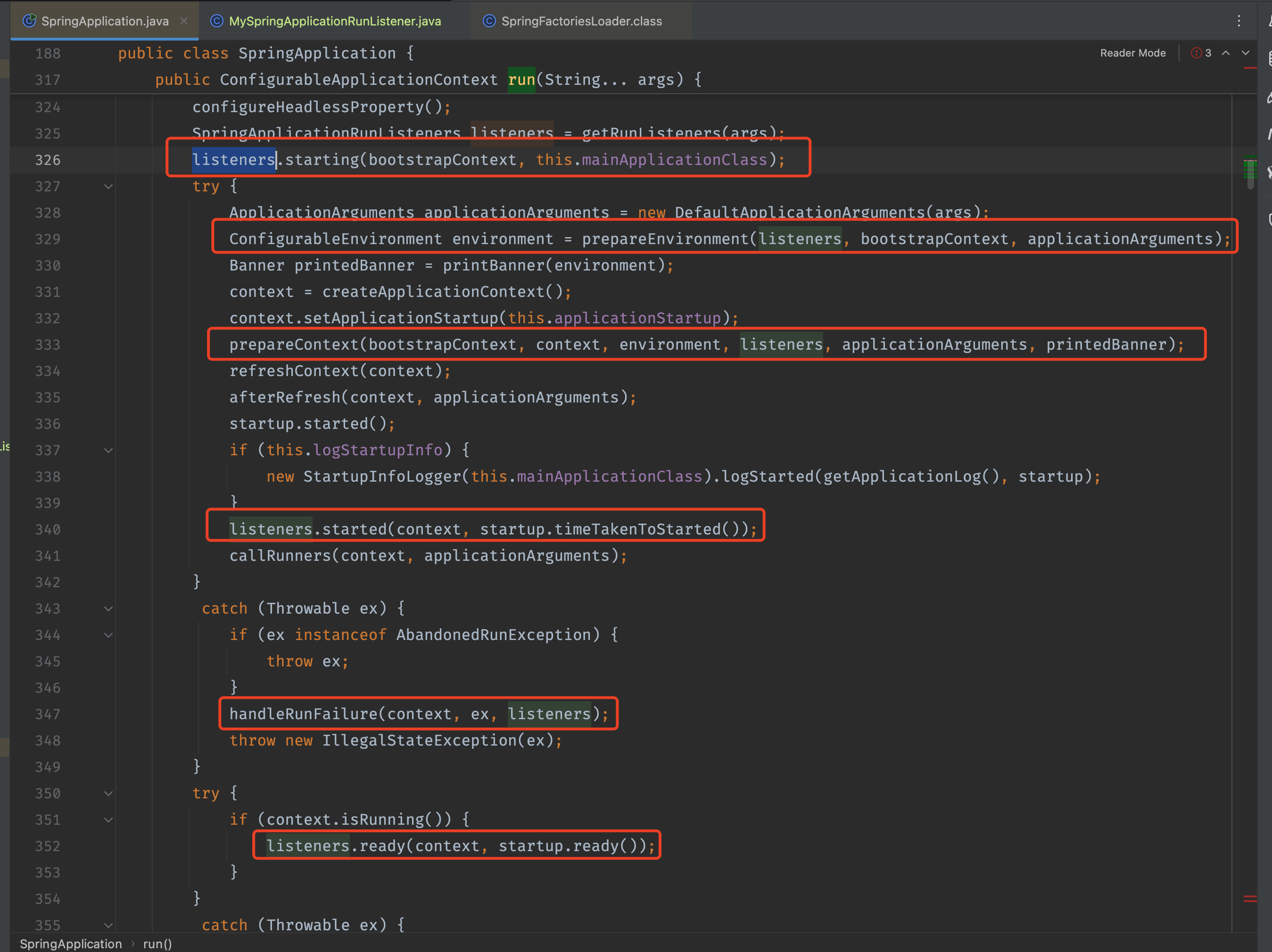Click DefaultApplicationArguments on line 328
The width and height of the screenshot is (1272, 952).
click(800, 213)
